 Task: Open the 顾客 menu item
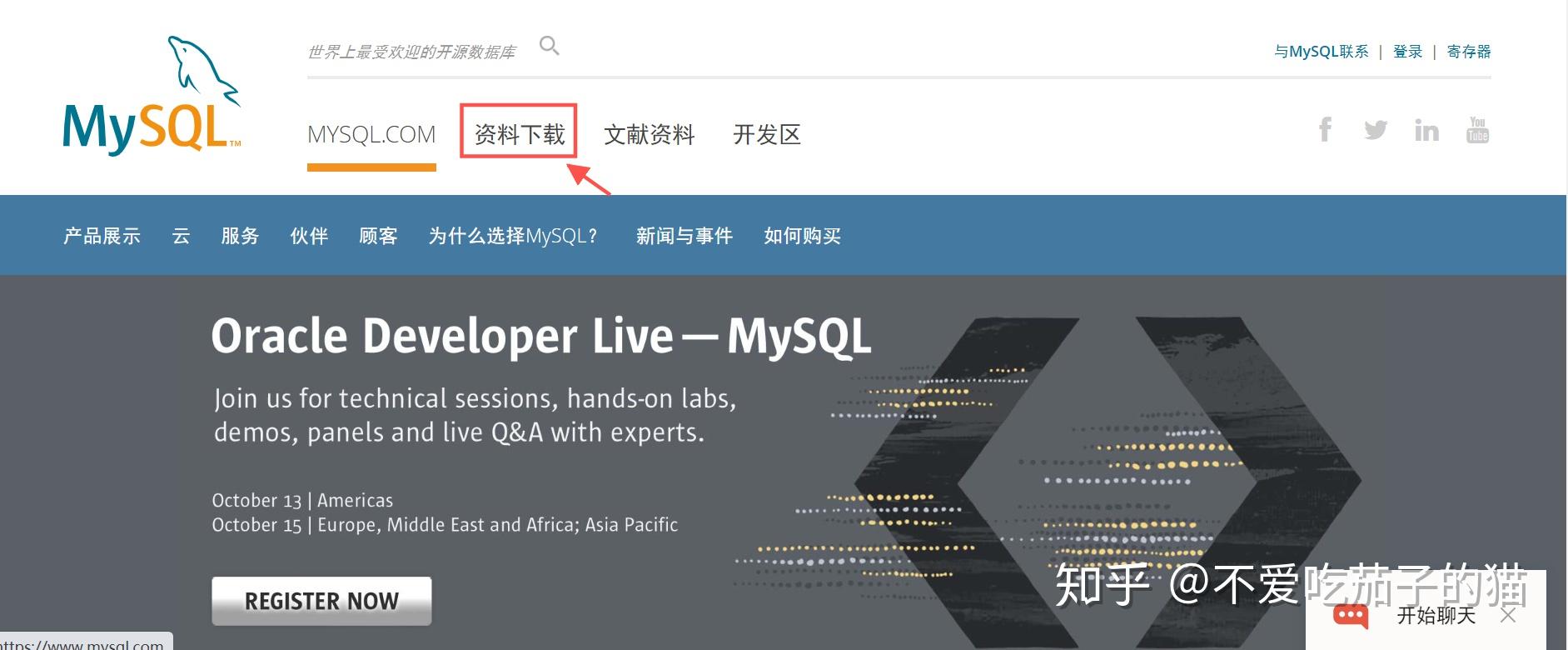(x=378, y=236)
